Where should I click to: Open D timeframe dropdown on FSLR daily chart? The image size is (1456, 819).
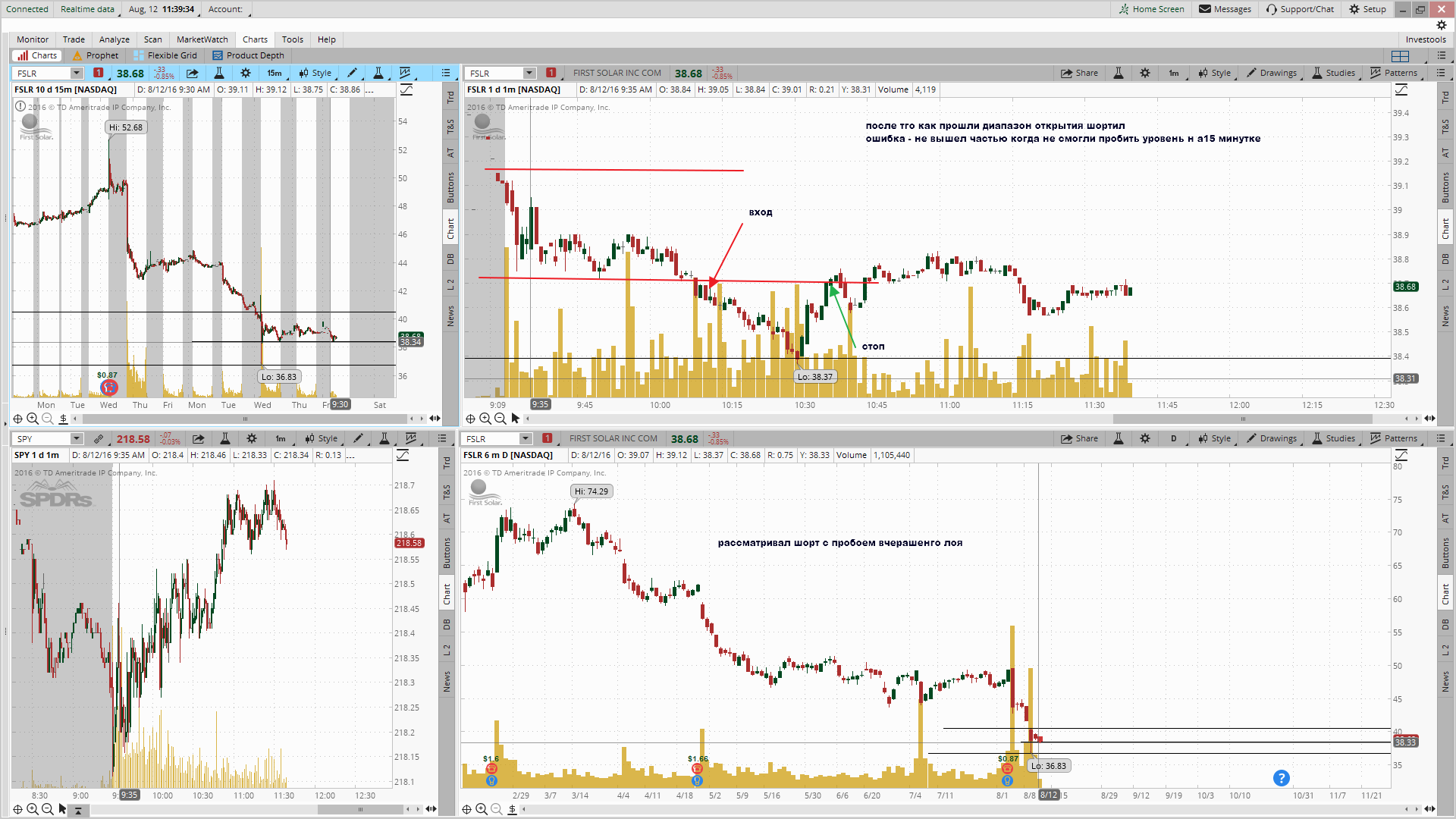pyautogui.click(x=1174, y=439)
